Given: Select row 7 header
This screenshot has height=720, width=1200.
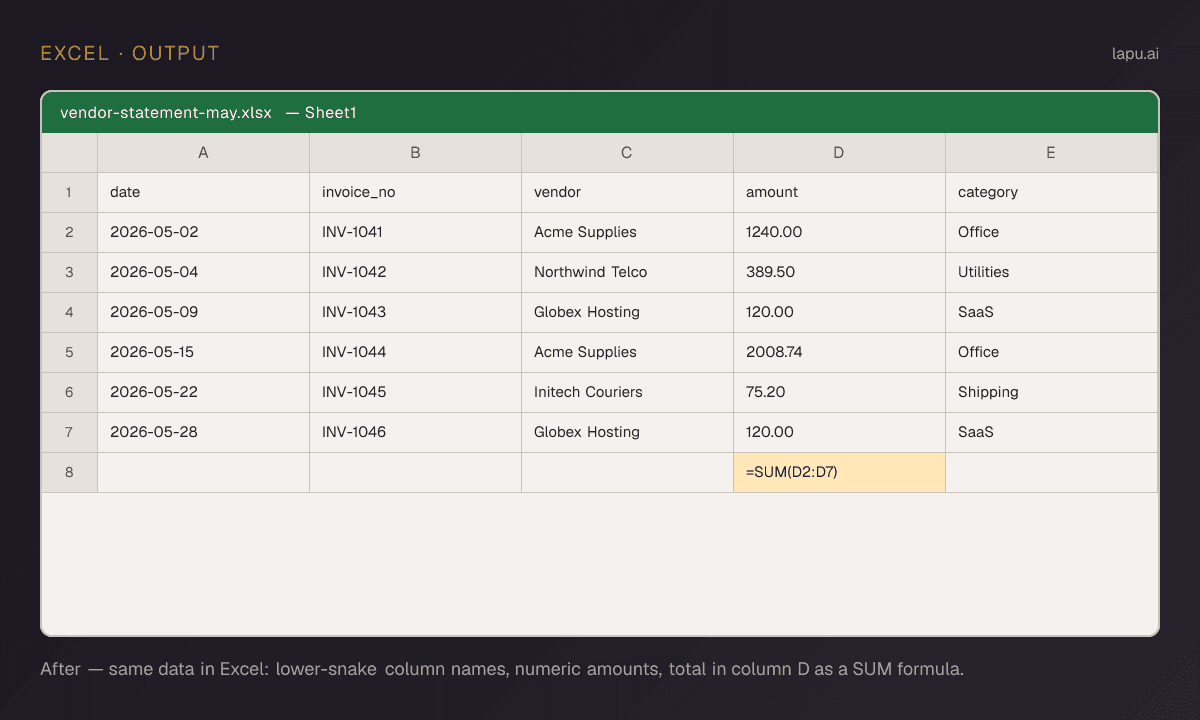Looking at the screenshot, I should coord(70,433).
